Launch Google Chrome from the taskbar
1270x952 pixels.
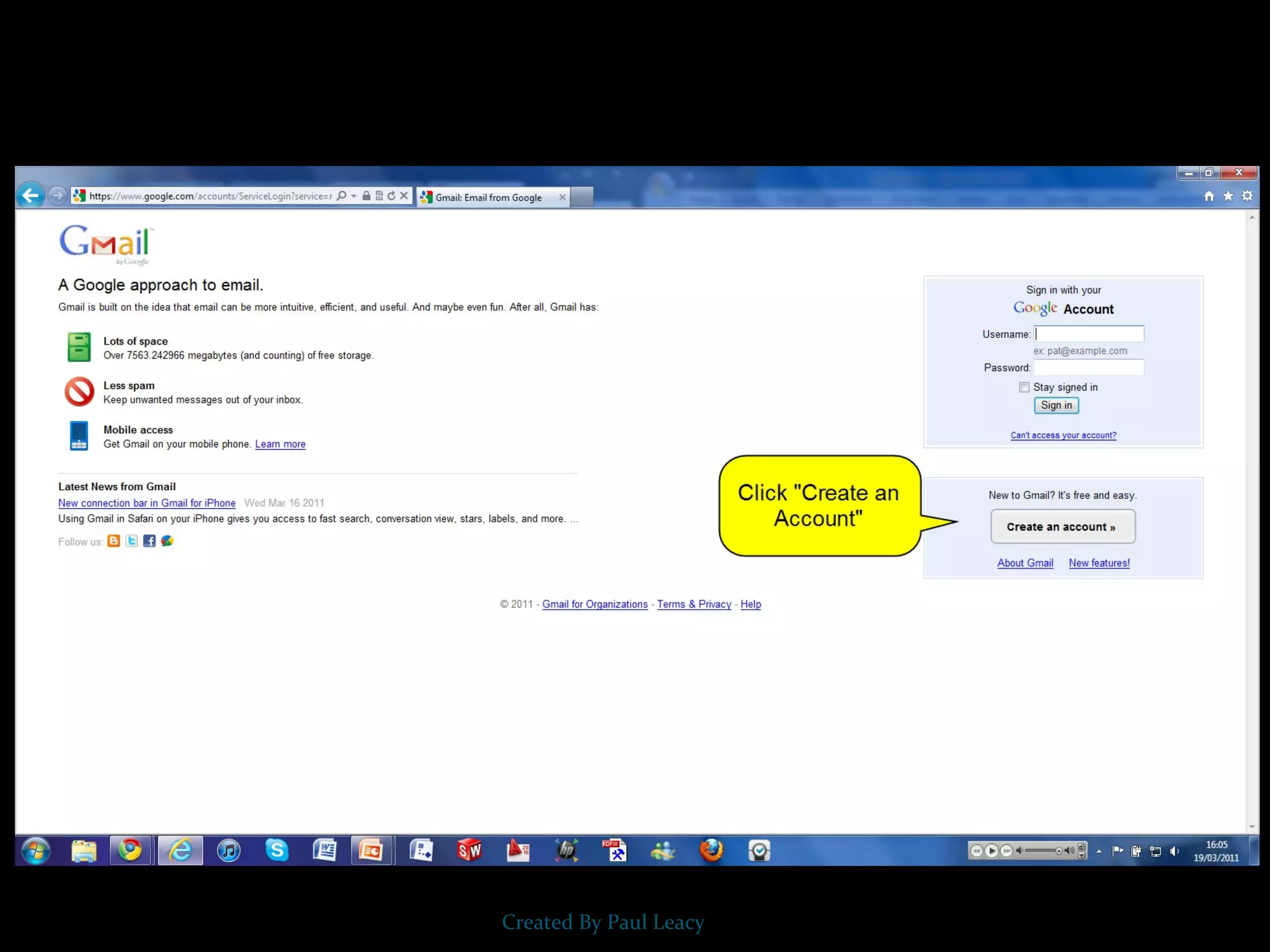[131, 850]
